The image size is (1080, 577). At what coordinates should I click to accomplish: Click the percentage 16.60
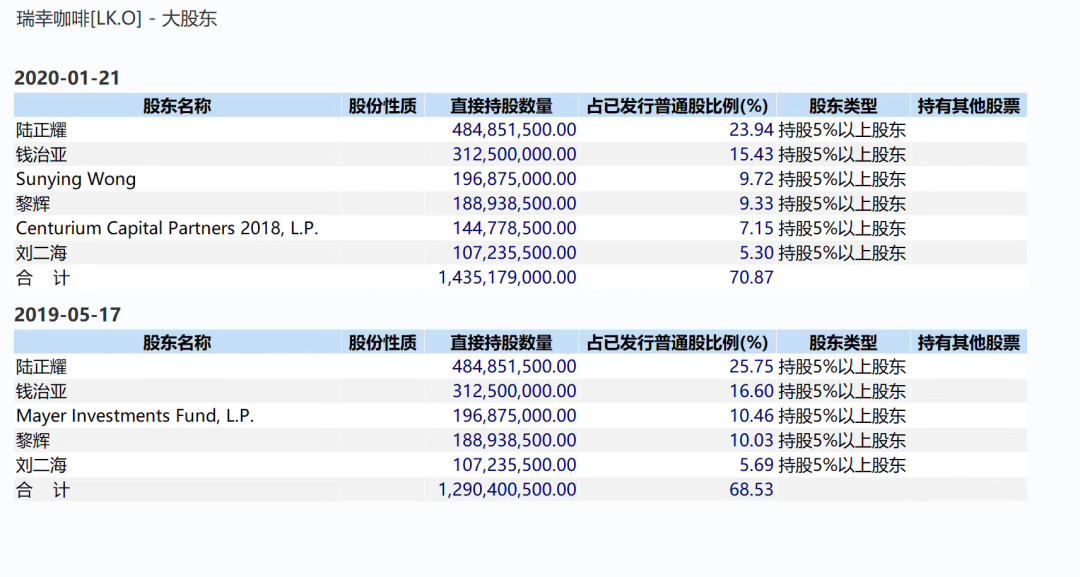pos(751,392)
